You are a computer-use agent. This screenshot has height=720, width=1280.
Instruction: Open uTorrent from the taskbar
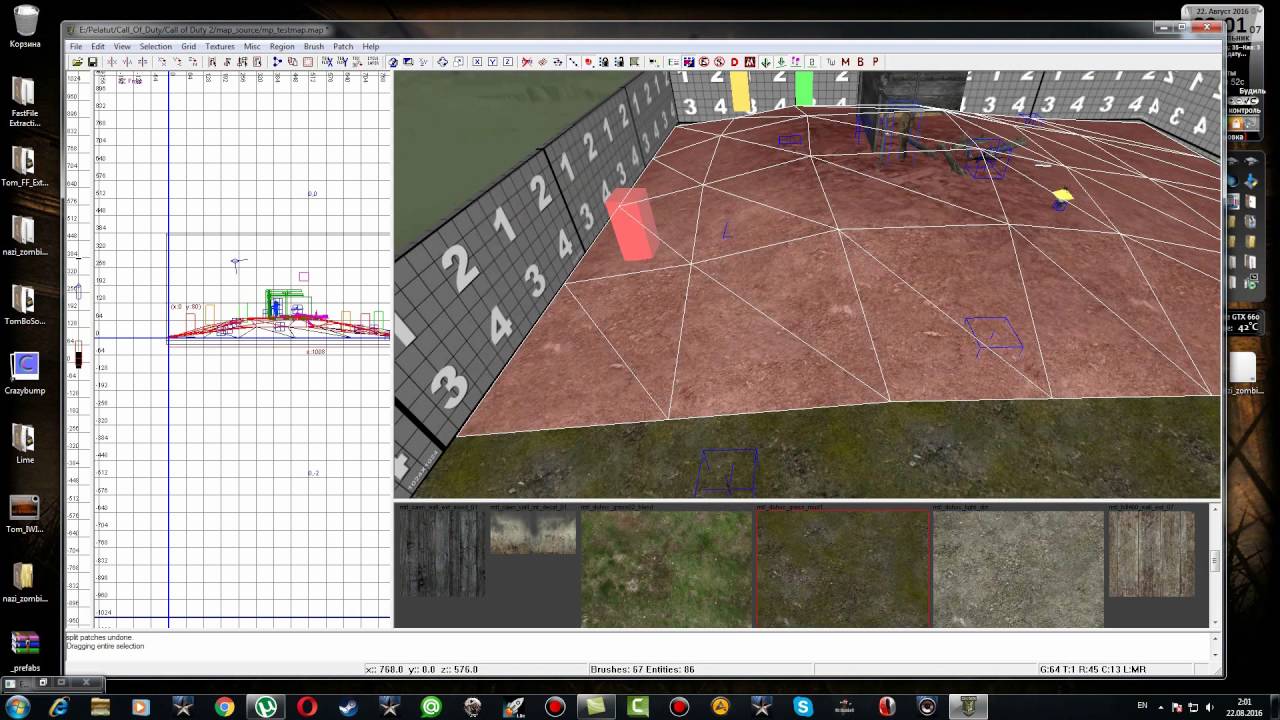point(265,707)
